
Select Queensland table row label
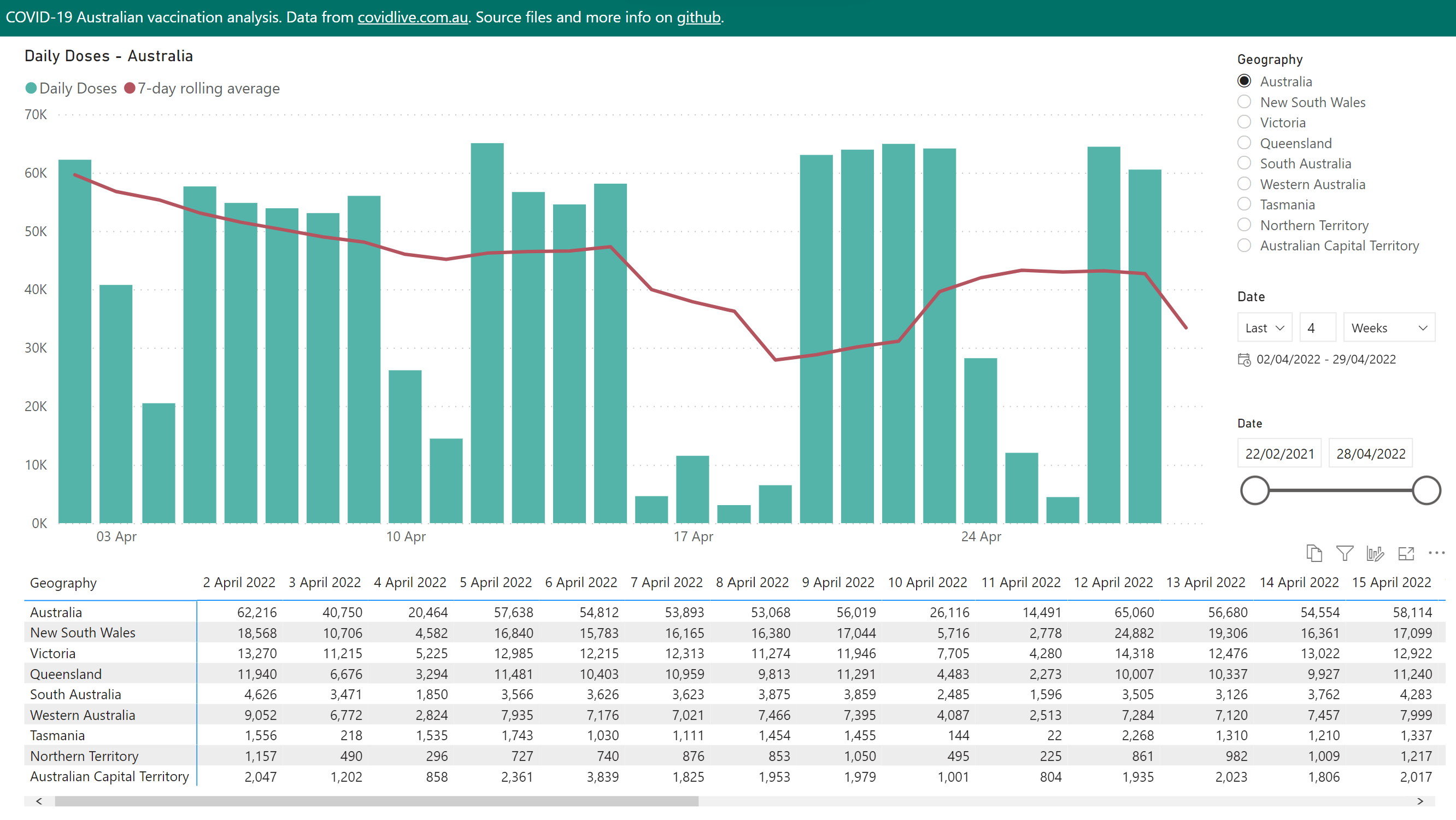pos(66,674)
